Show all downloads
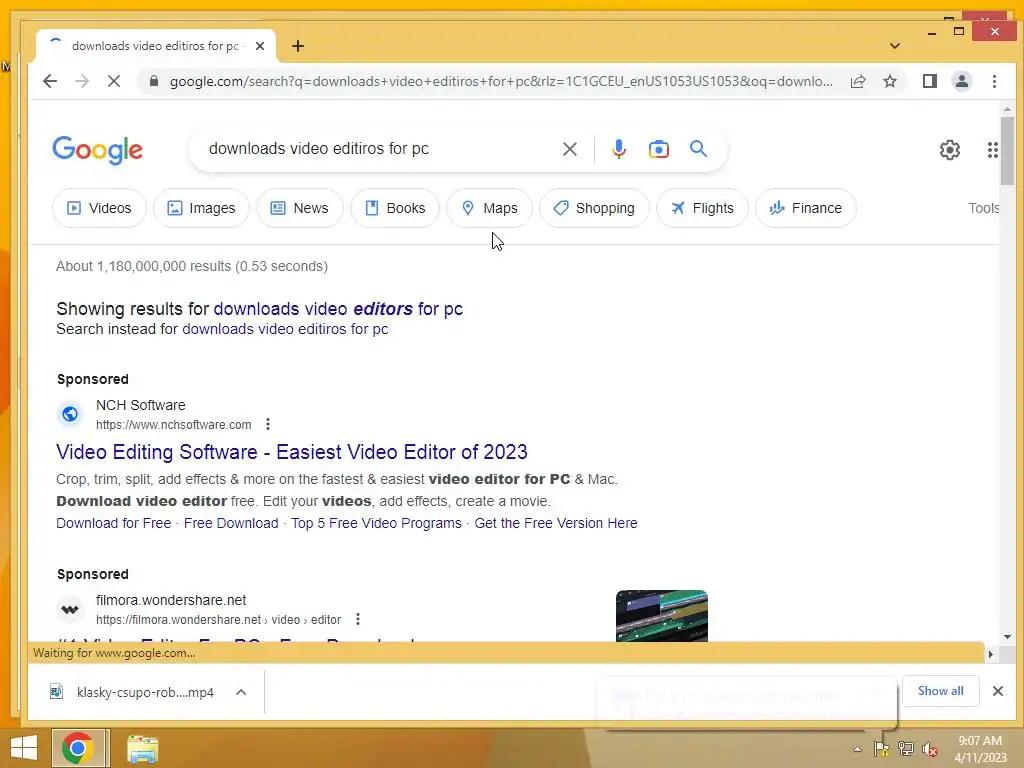 [940, 691]
